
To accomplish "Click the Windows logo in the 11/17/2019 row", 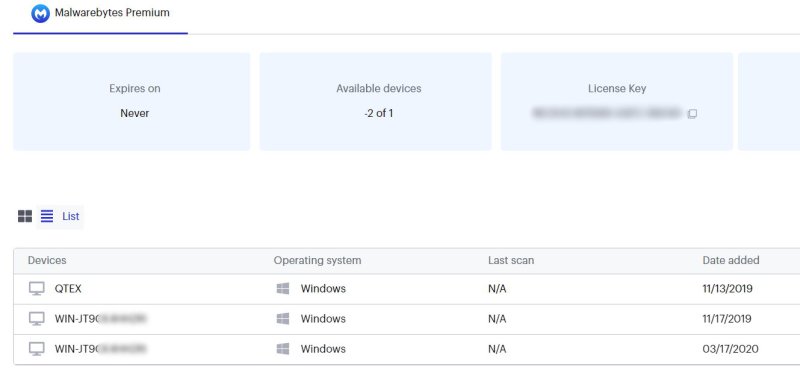I will 283,319.
